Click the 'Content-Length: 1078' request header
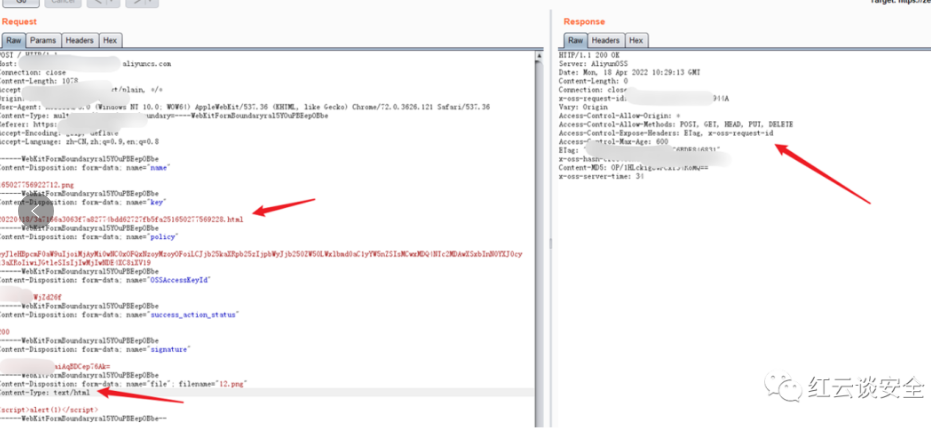This screenshot has width=931, height=436. (39, 81)
